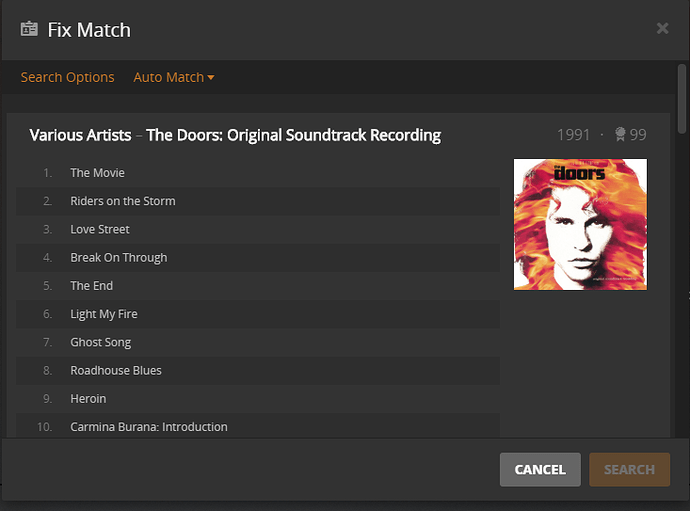Click the match score badge icon
The image size is (690, 511).
coord(620,134)
